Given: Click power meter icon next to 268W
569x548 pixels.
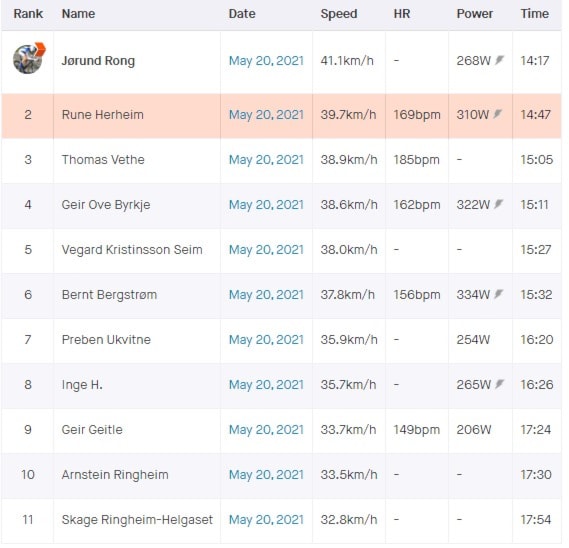Looking at the screenshot, I should tap(500, 60).
